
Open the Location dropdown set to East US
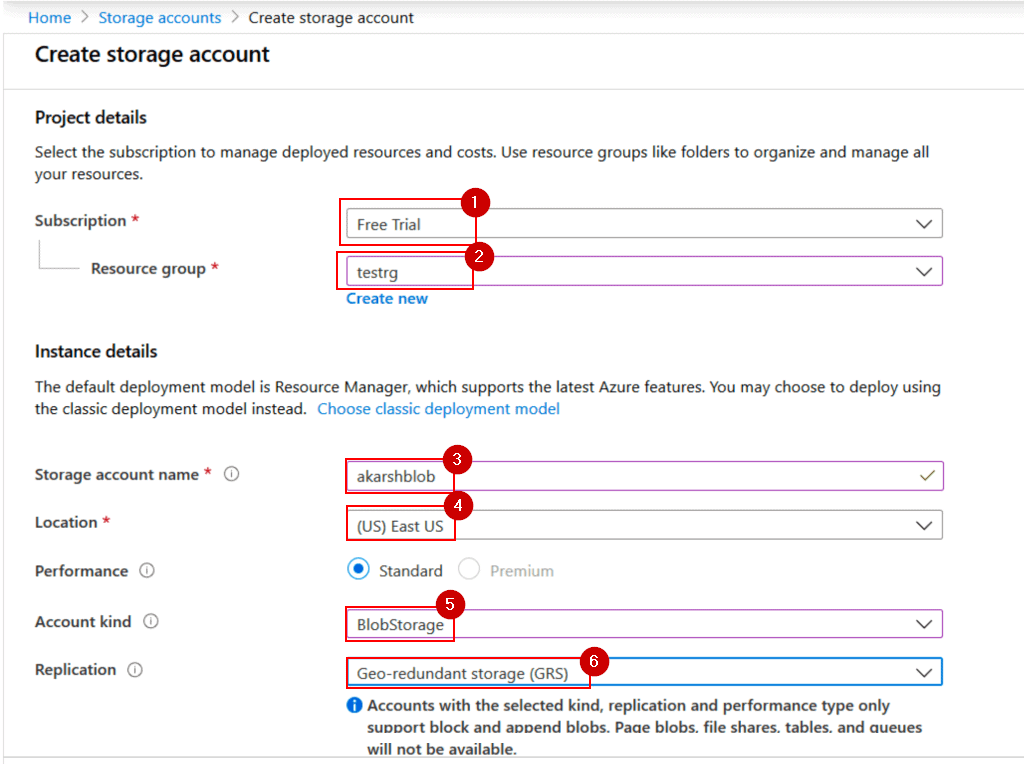(642, 526)
